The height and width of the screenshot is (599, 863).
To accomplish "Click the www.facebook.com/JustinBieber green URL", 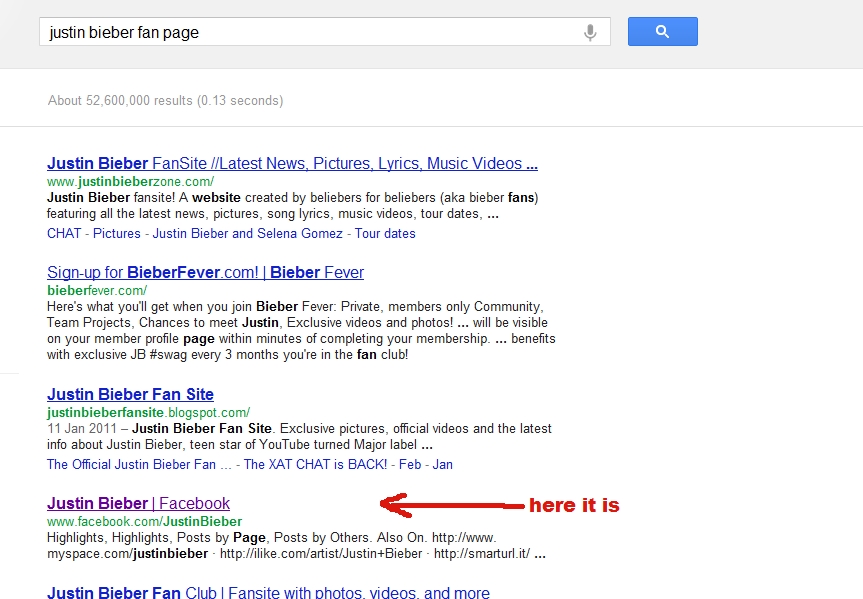I will (144, 521).
